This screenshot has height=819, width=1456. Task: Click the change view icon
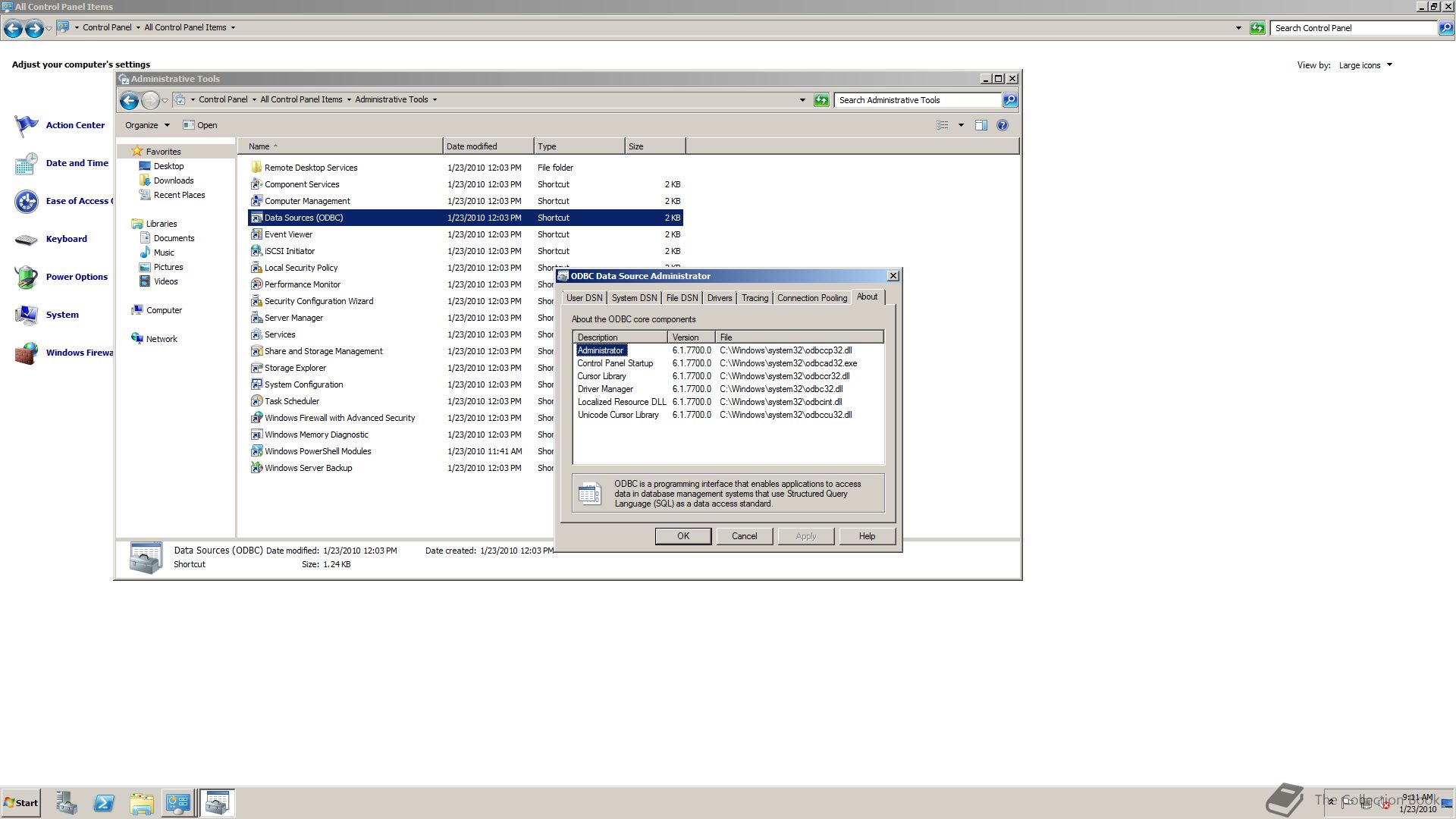coord(943,125)
